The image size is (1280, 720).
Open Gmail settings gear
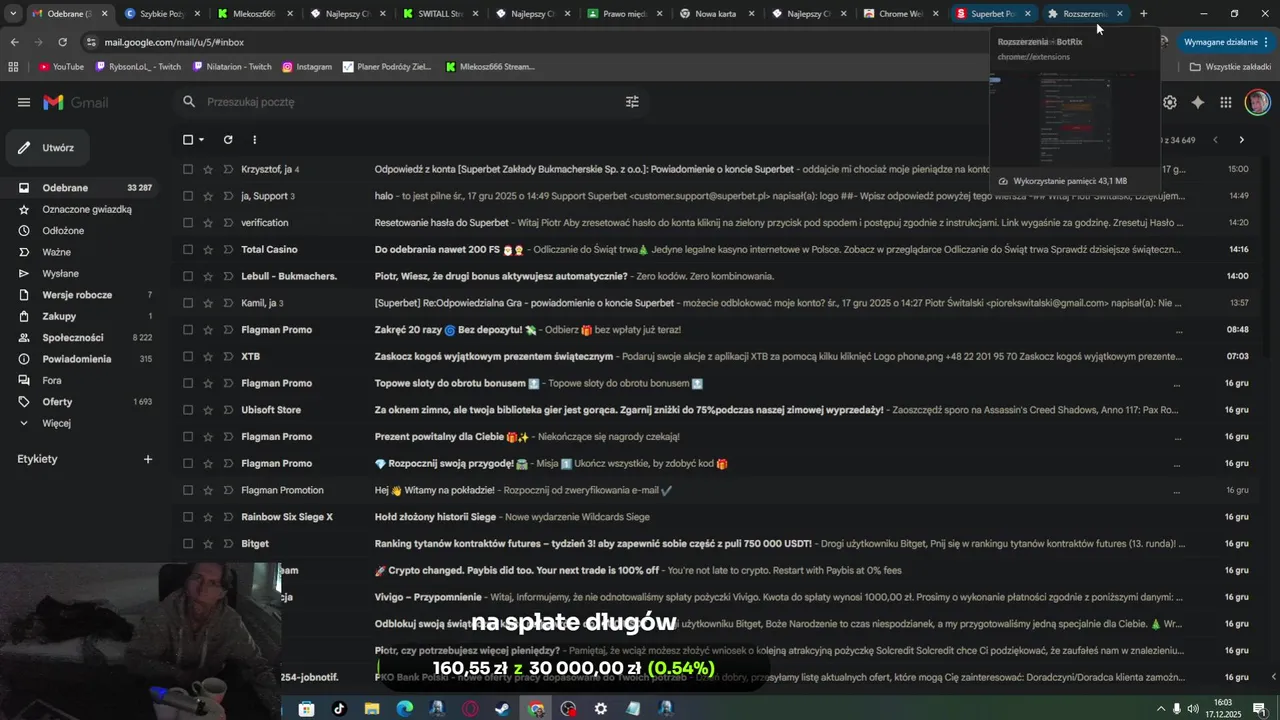tap(1170, 102)
